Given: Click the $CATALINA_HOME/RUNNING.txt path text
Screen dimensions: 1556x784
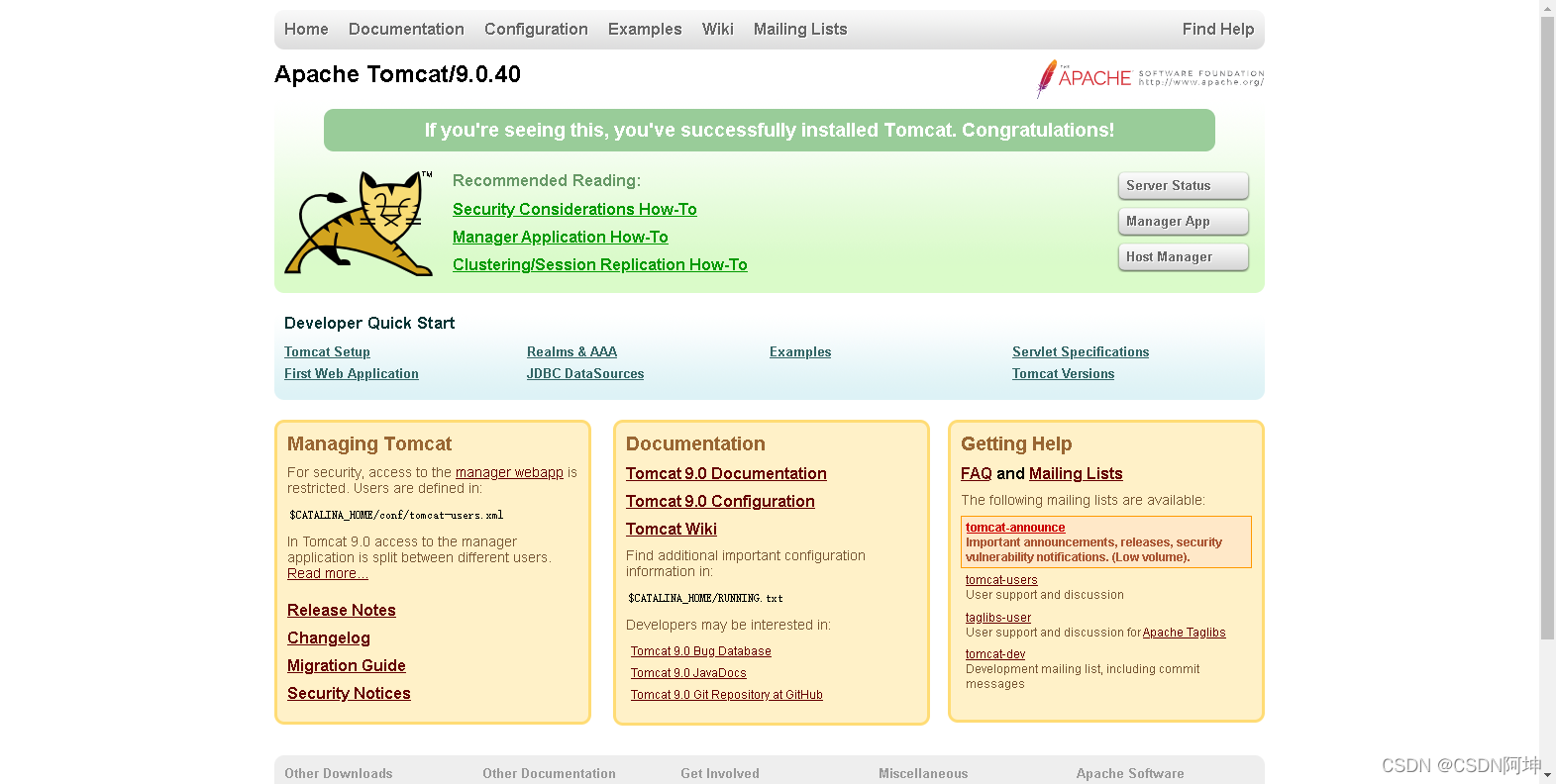Looking at the screenshot, I should tap(705, 598).
